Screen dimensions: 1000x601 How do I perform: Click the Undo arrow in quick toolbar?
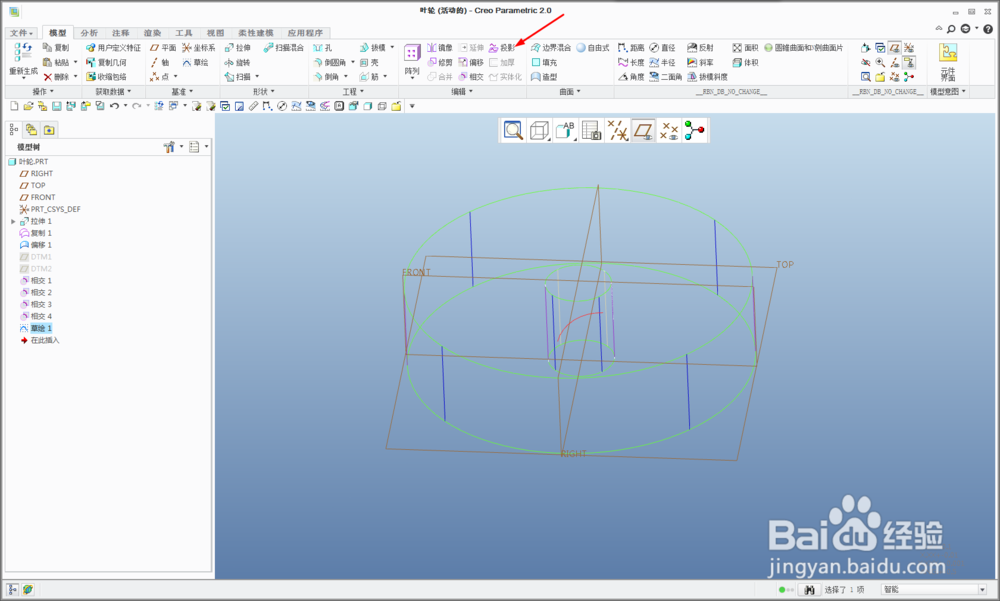[x=114, y=106]
